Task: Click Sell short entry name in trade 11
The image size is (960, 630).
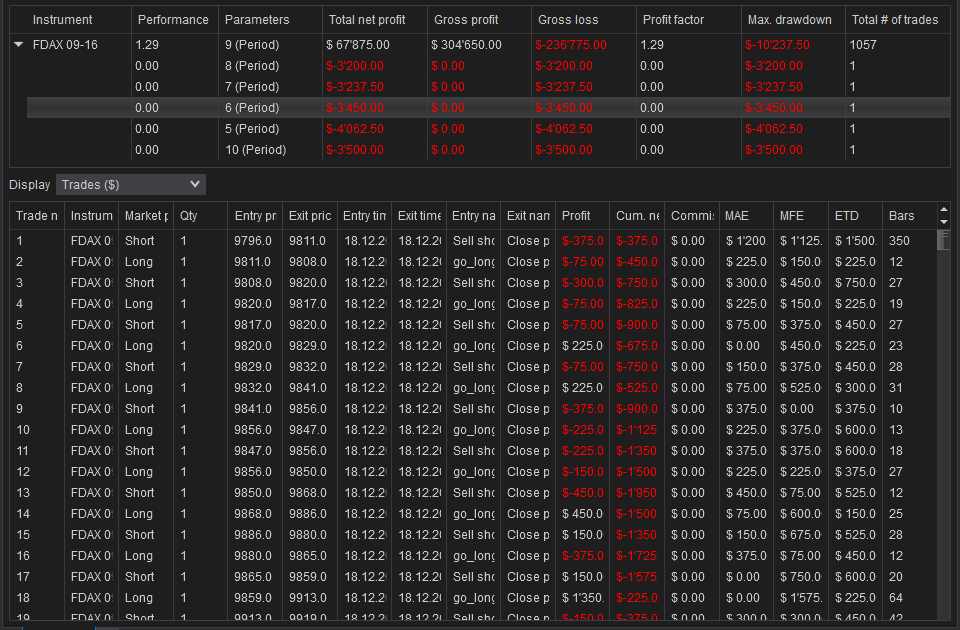Action: pyautogui.click(x=473, y=451)
